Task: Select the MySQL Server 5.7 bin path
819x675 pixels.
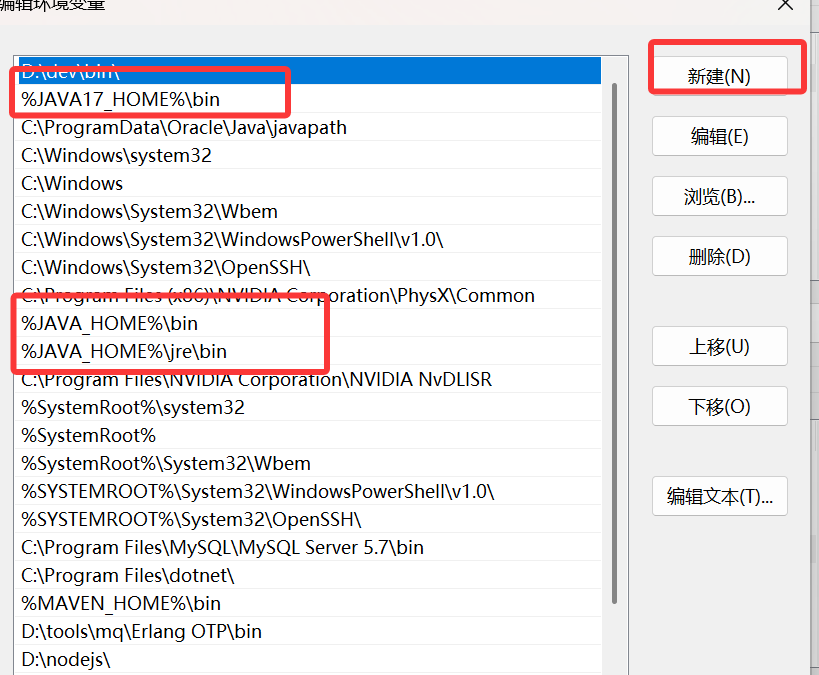Action: (x=222, y=548)
